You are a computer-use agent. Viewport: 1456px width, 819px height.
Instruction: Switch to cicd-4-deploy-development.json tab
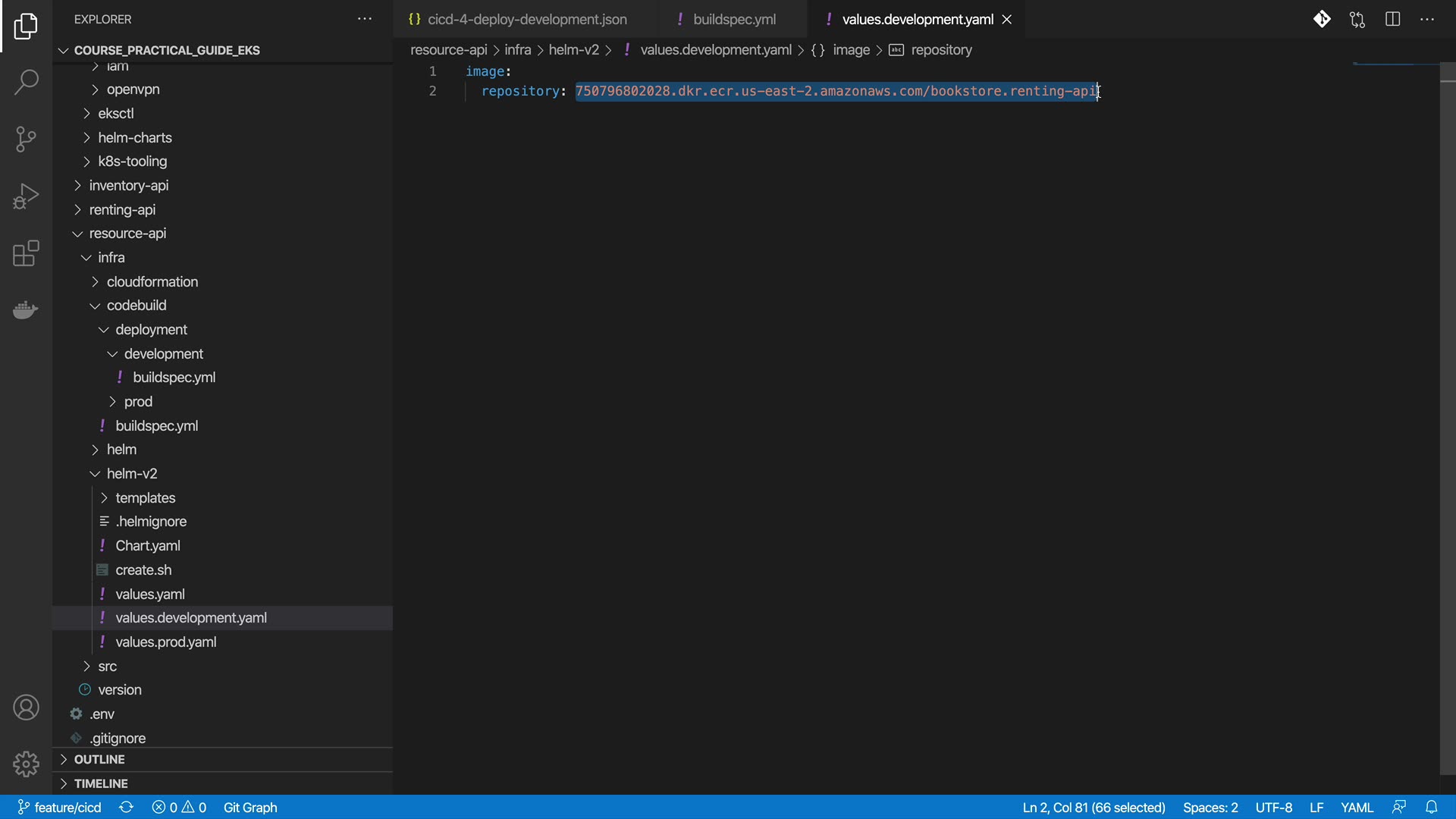coord(526,20)
